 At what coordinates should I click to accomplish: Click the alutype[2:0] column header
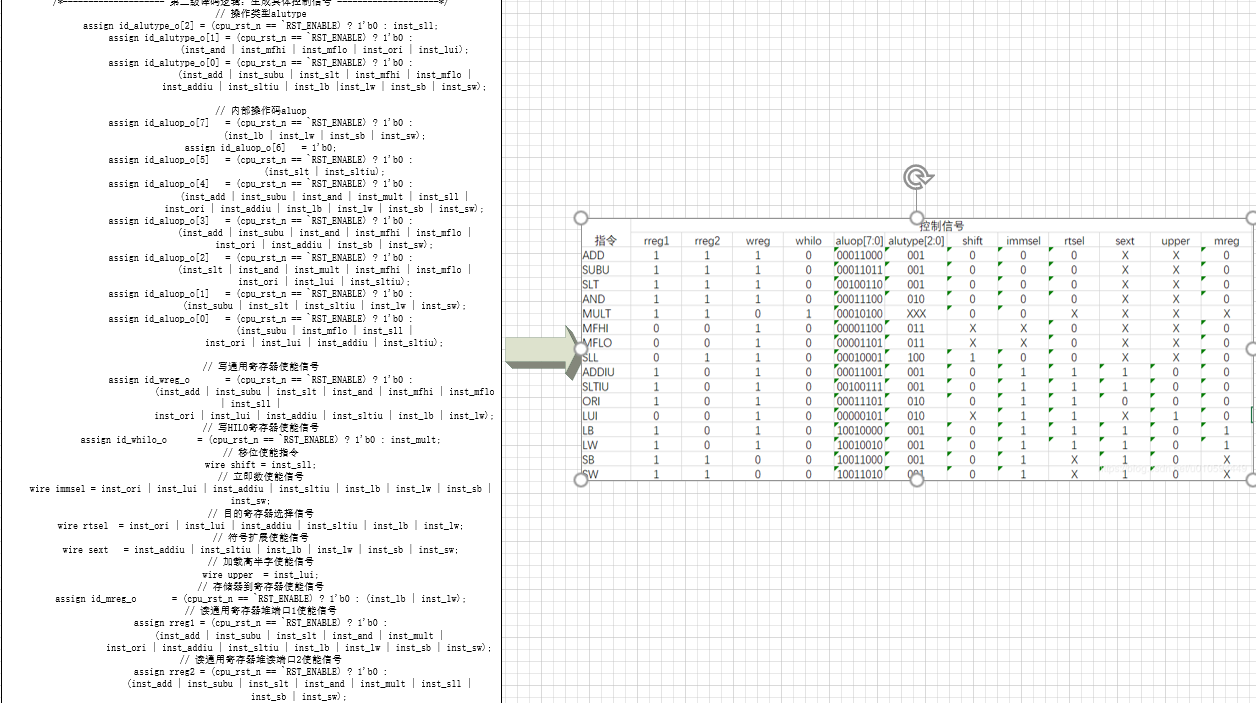[x=914, y=240]
